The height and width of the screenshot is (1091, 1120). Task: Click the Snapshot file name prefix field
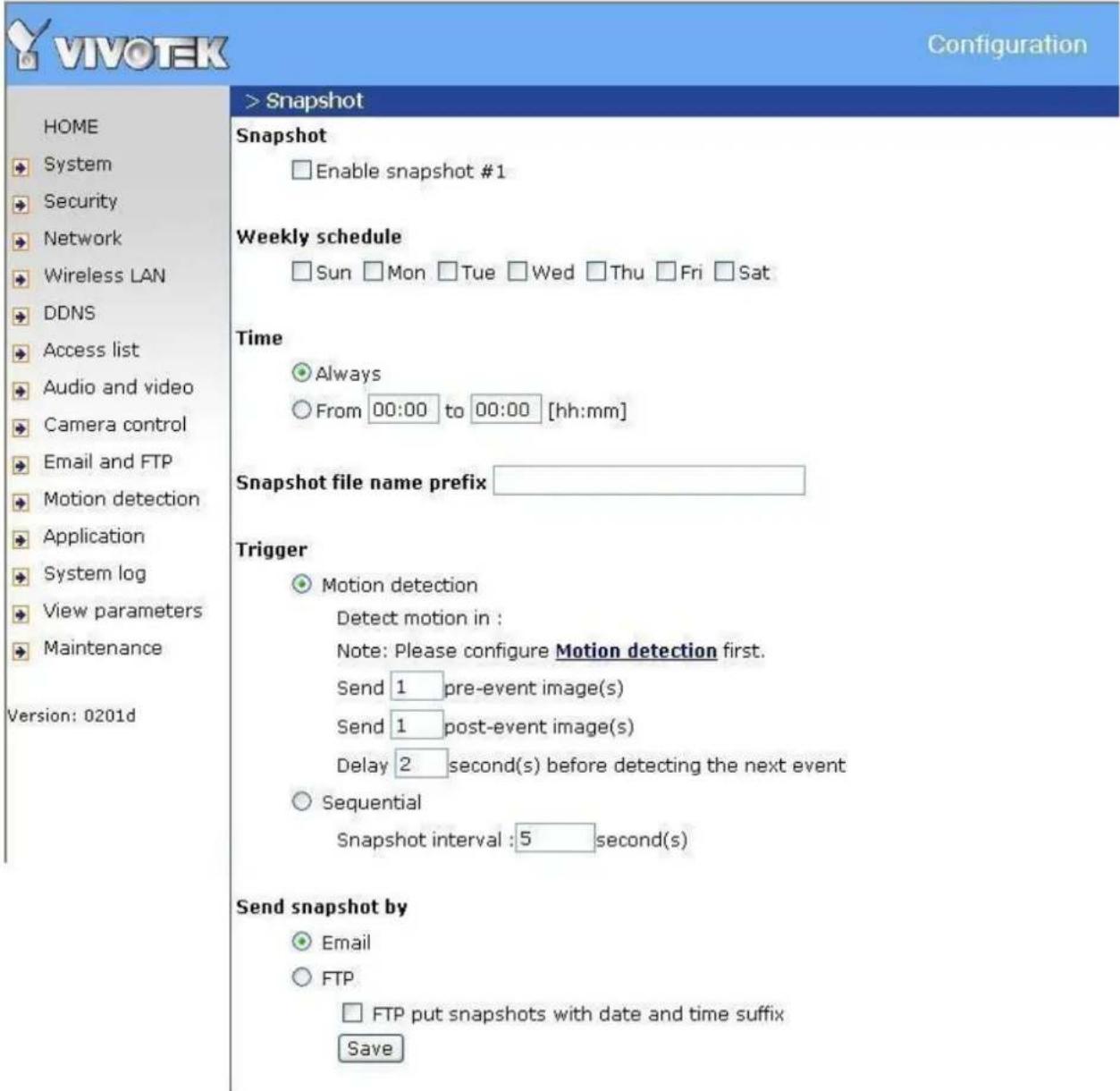649,481
